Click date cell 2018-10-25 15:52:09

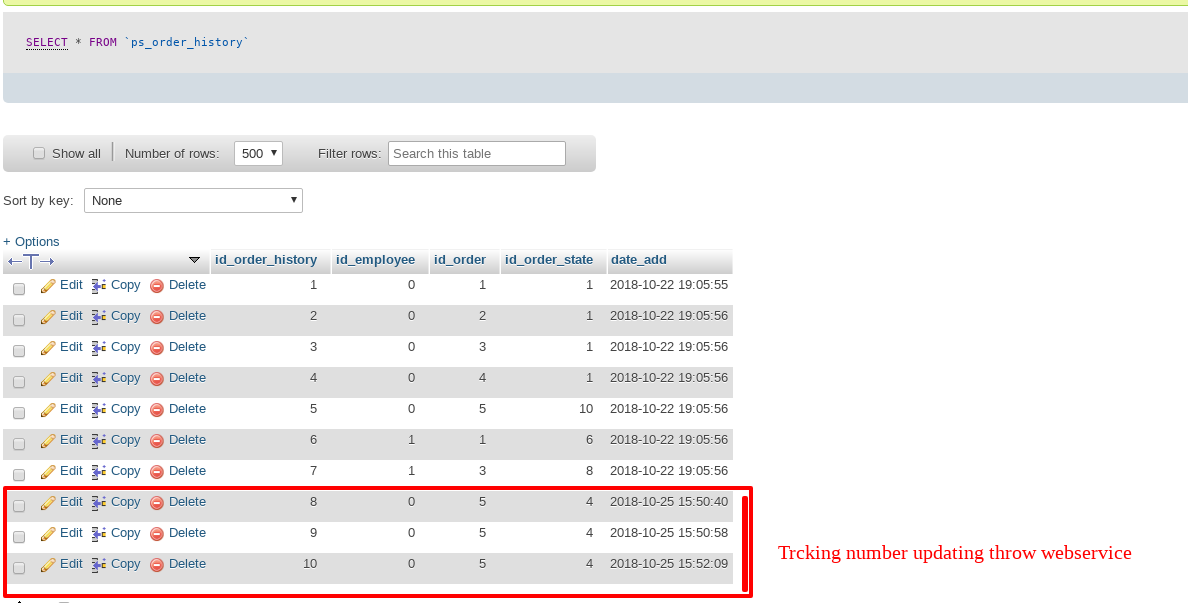[669, 564]
